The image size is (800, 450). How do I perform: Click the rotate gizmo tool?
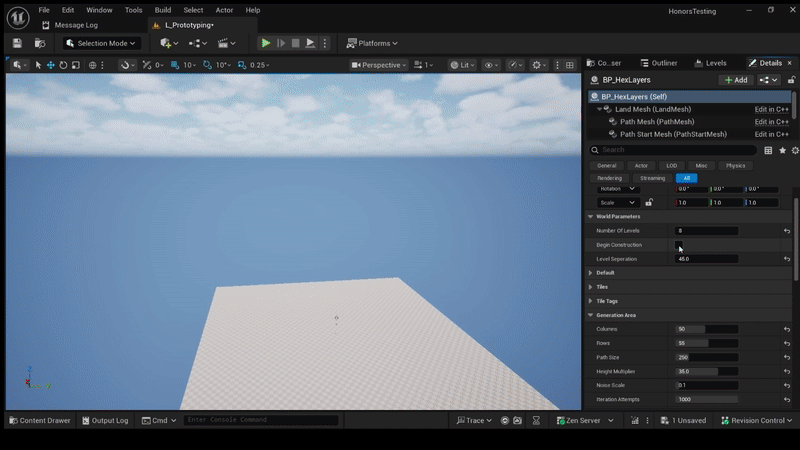63,65
